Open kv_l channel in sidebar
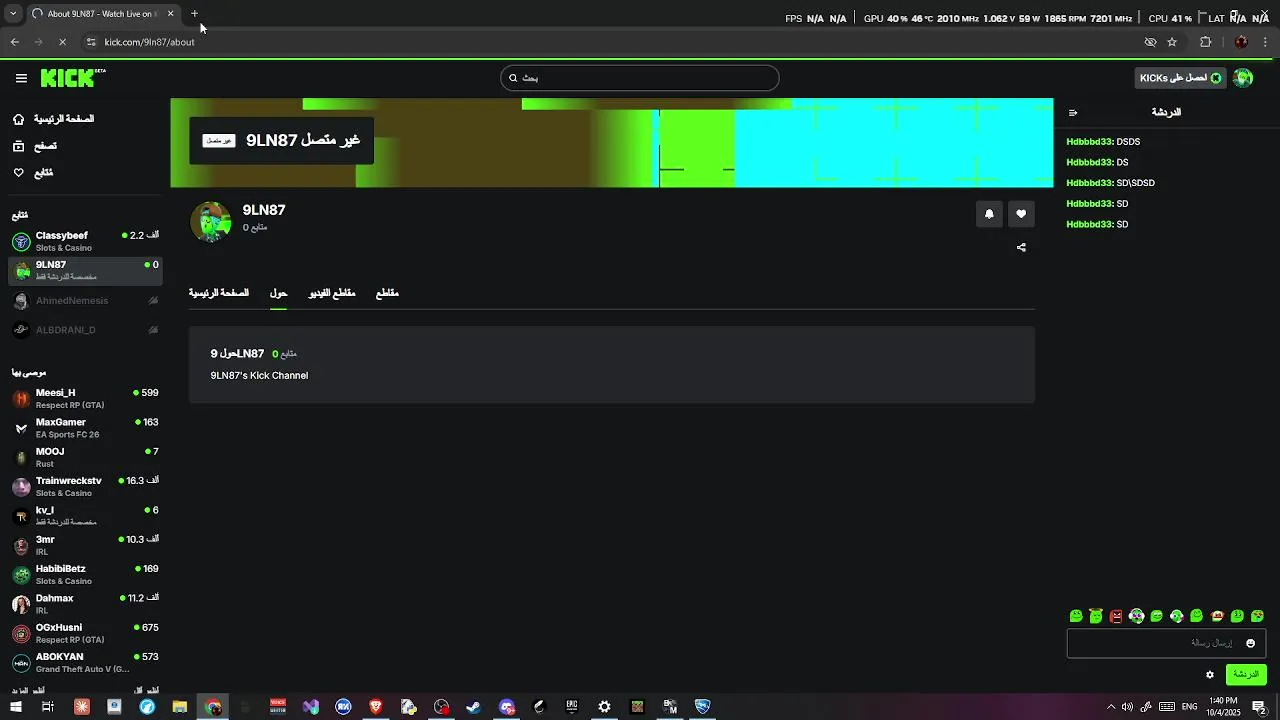Screen dimensions: 1280x720 coord(85,516)
